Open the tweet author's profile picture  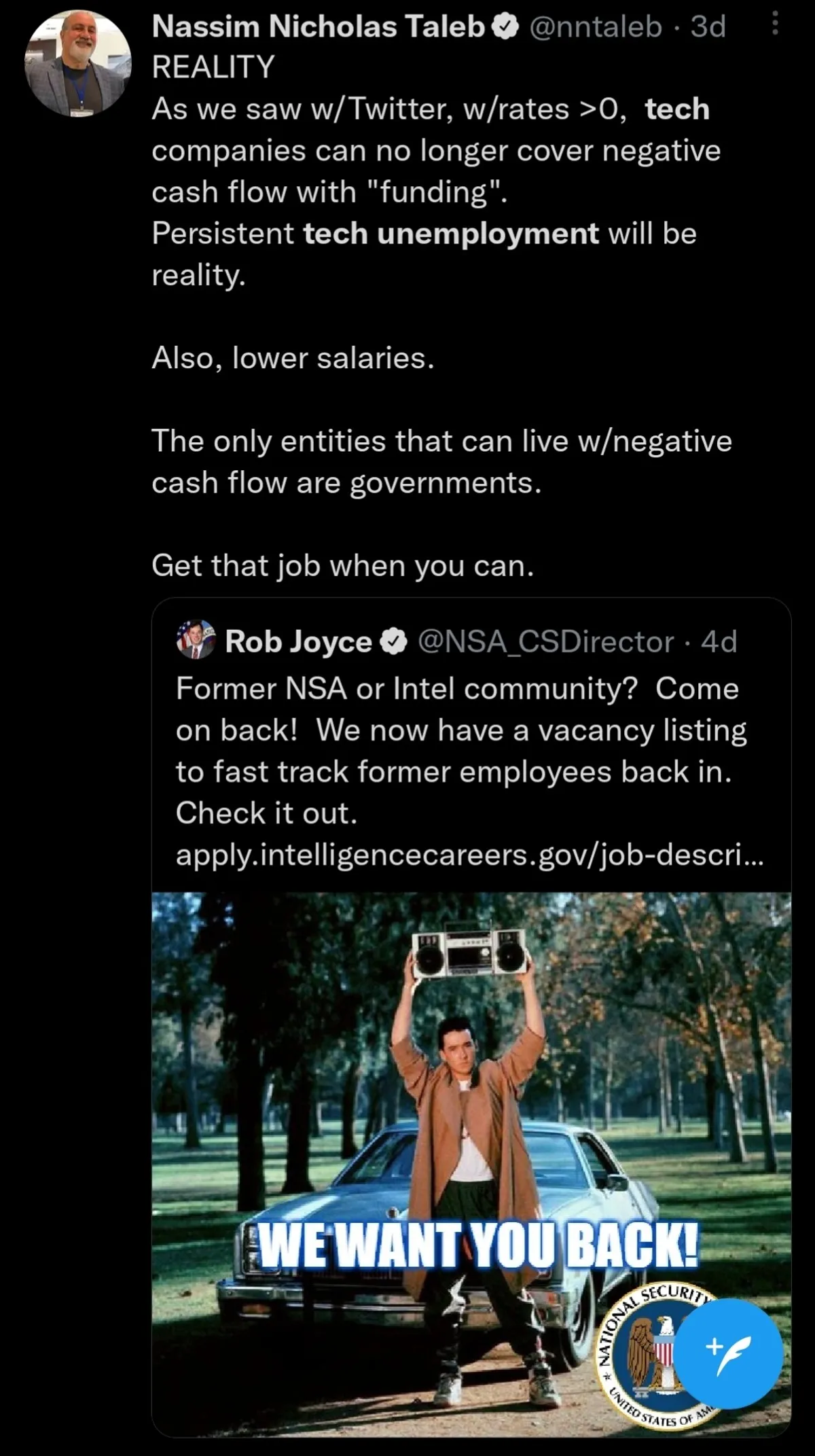[x=77, y=63]
